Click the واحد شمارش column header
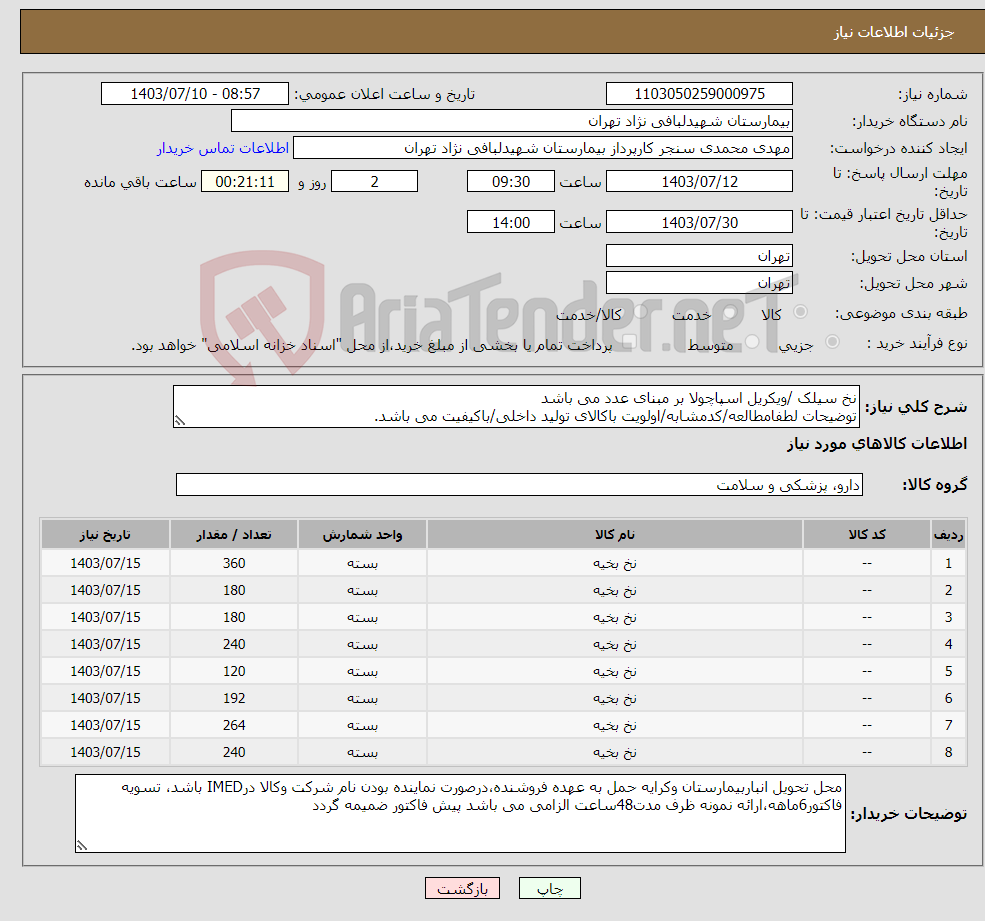Image resolution: width=985 pixels, height=921 pixels. pyautogui.click(x=362, y=535)
